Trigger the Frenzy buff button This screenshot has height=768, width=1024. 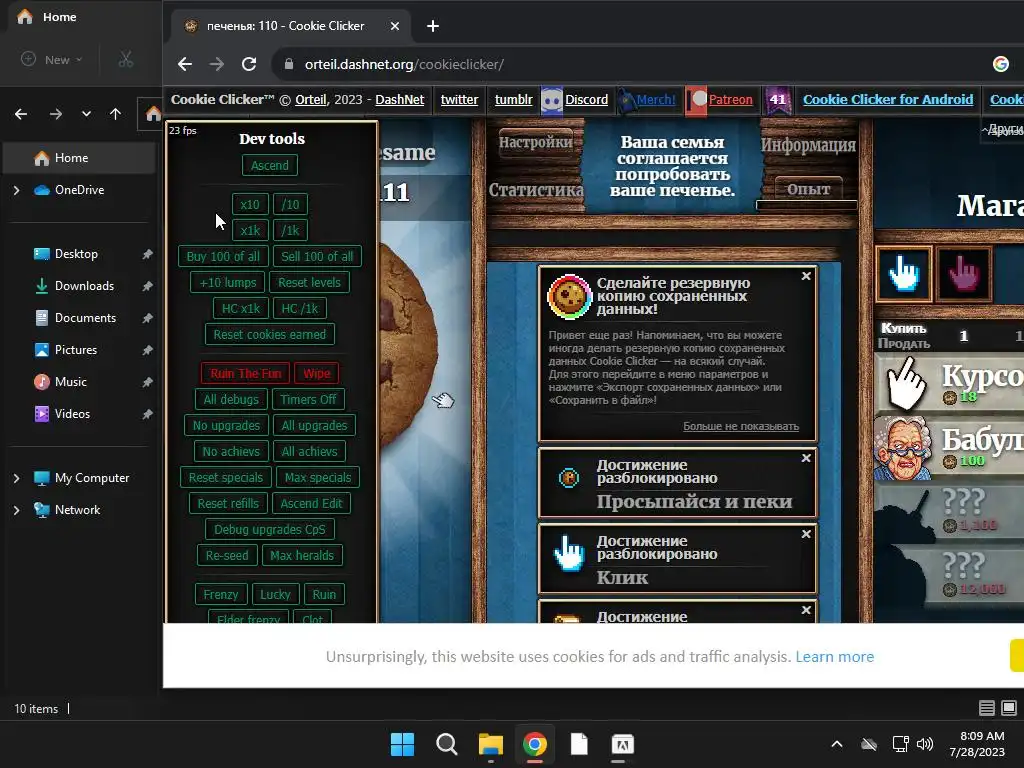[221, 594]
